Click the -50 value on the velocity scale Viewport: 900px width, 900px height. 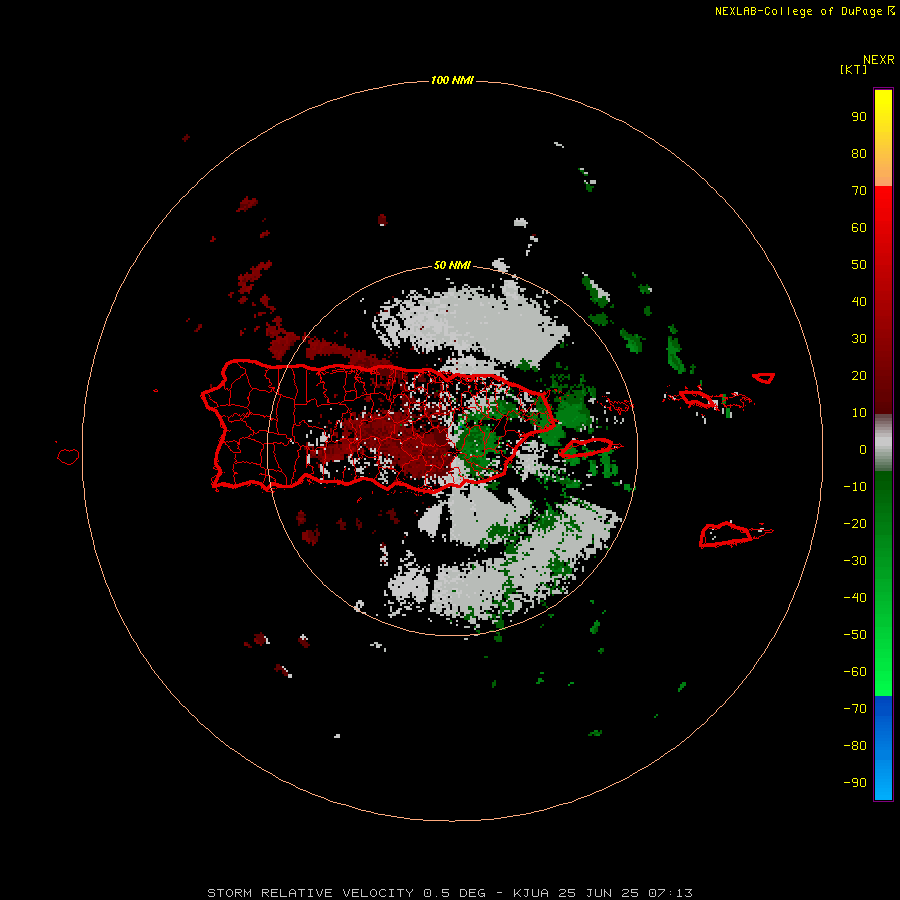855,635
